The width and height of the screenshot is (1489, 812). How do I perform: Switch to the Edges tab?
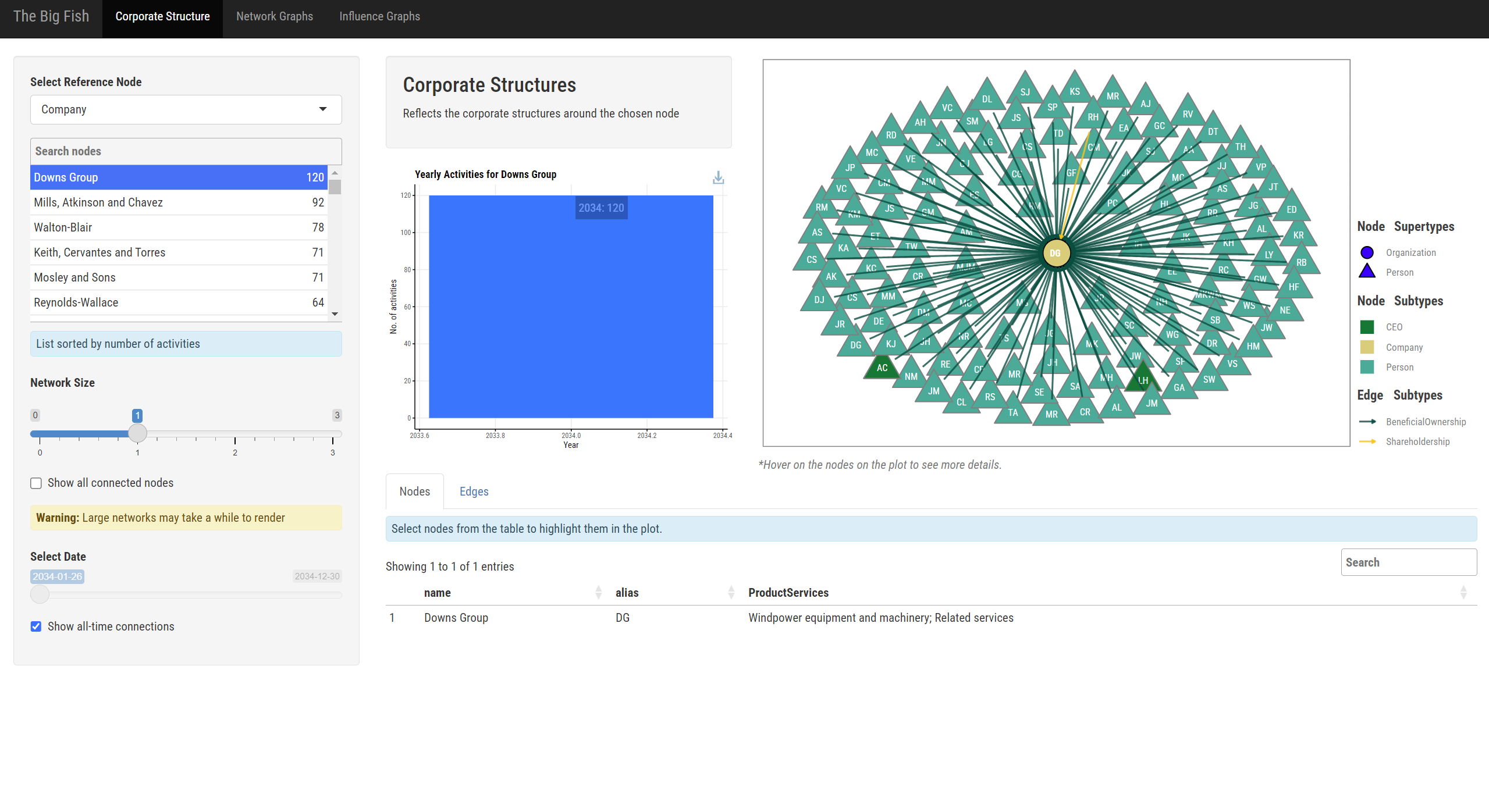tap(474, 492)
